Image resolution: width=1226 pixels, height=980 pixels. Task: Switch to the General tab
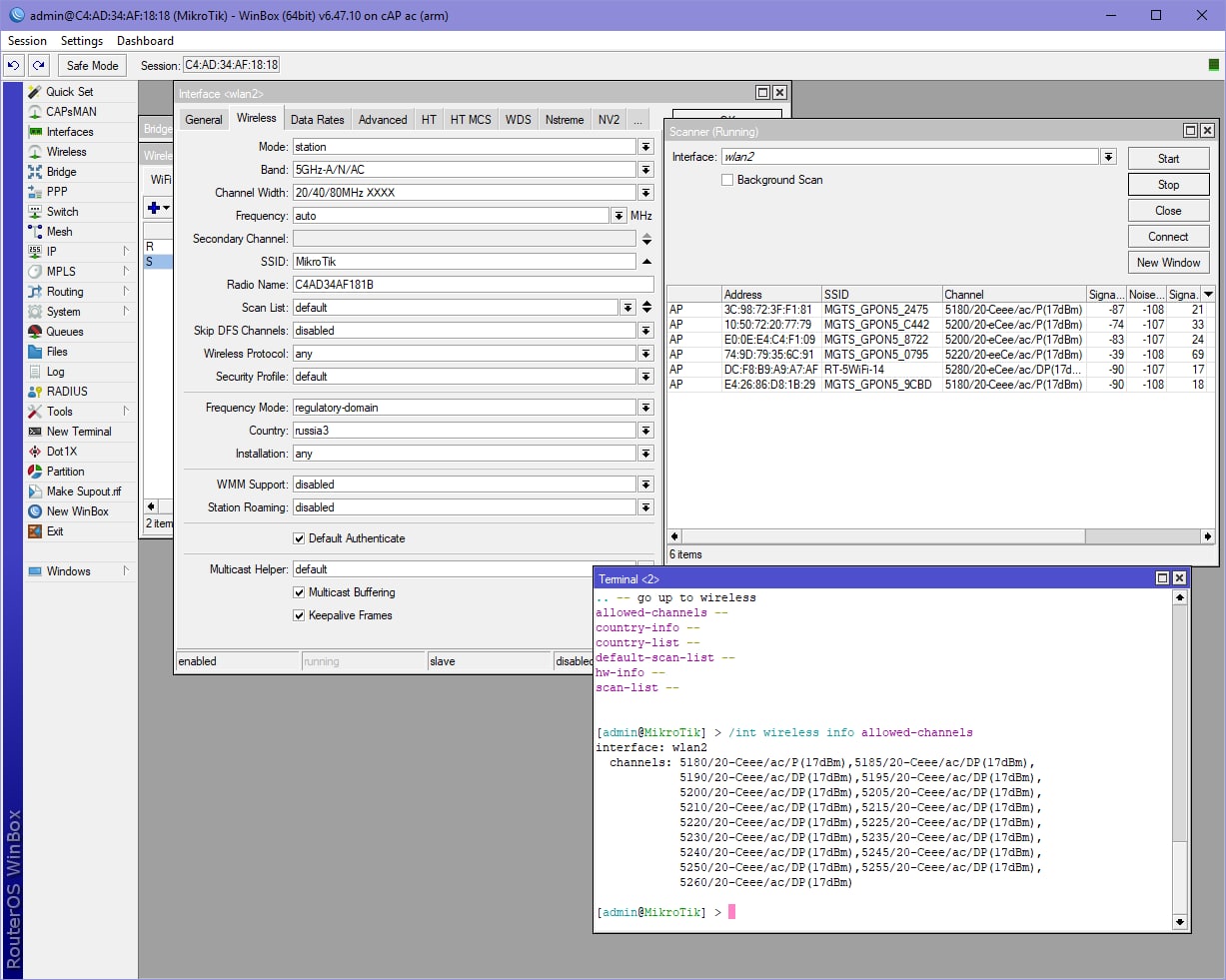(204, 119)
